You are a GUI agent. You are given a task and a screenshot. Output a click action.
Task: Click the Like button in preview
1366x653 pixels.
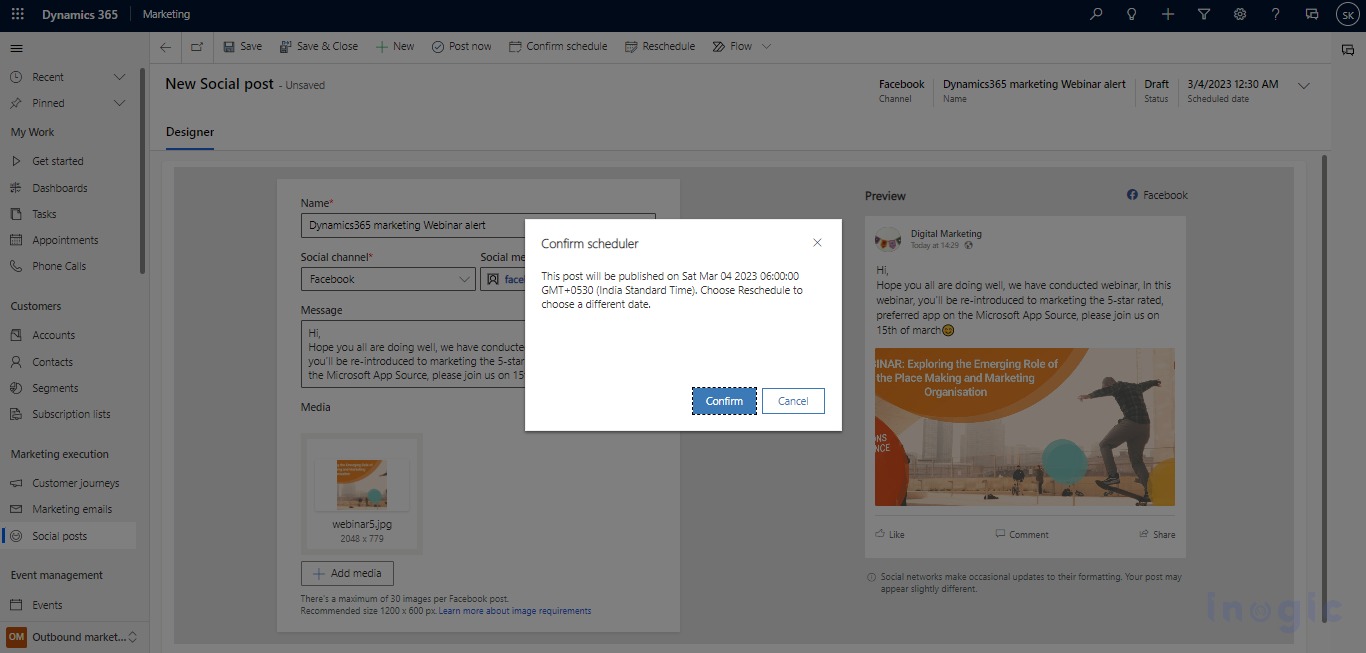[x=890, y=534]
